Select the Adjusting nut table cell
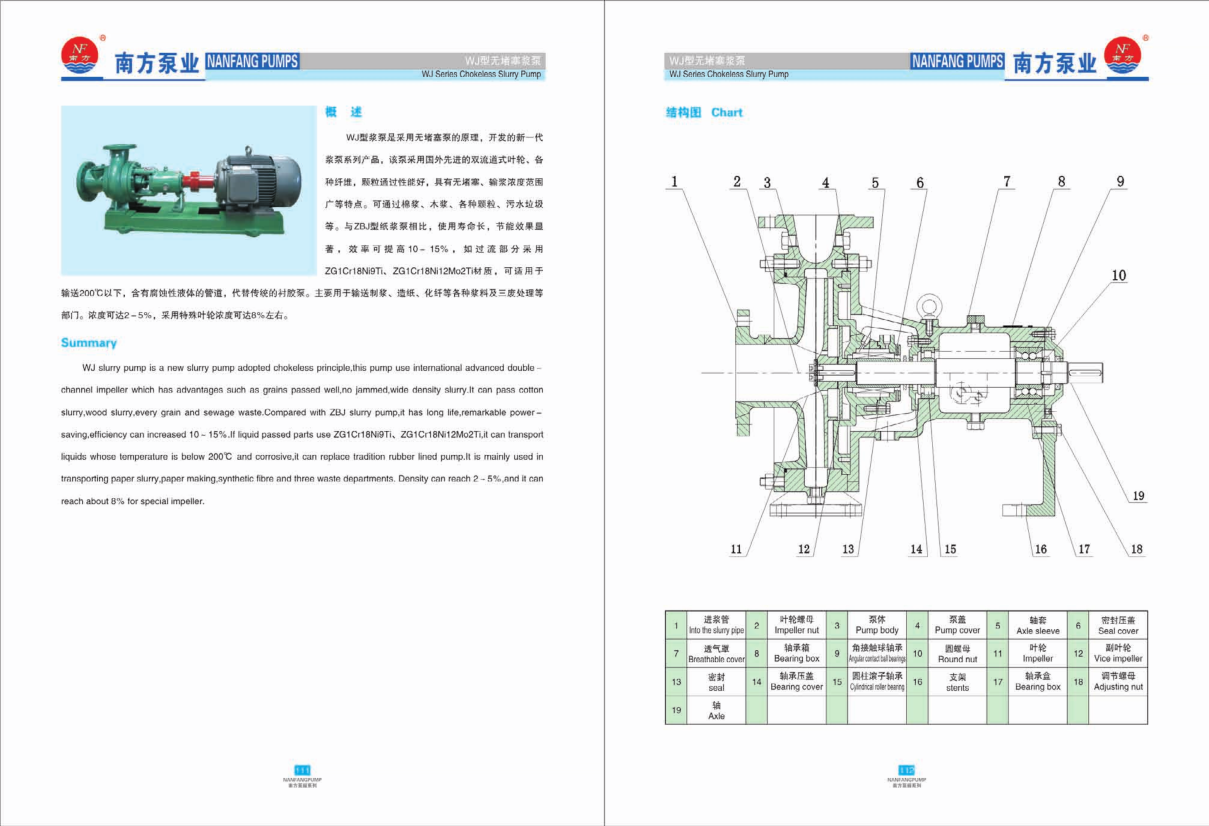 pyautogui.click(x=1117, y=682)
